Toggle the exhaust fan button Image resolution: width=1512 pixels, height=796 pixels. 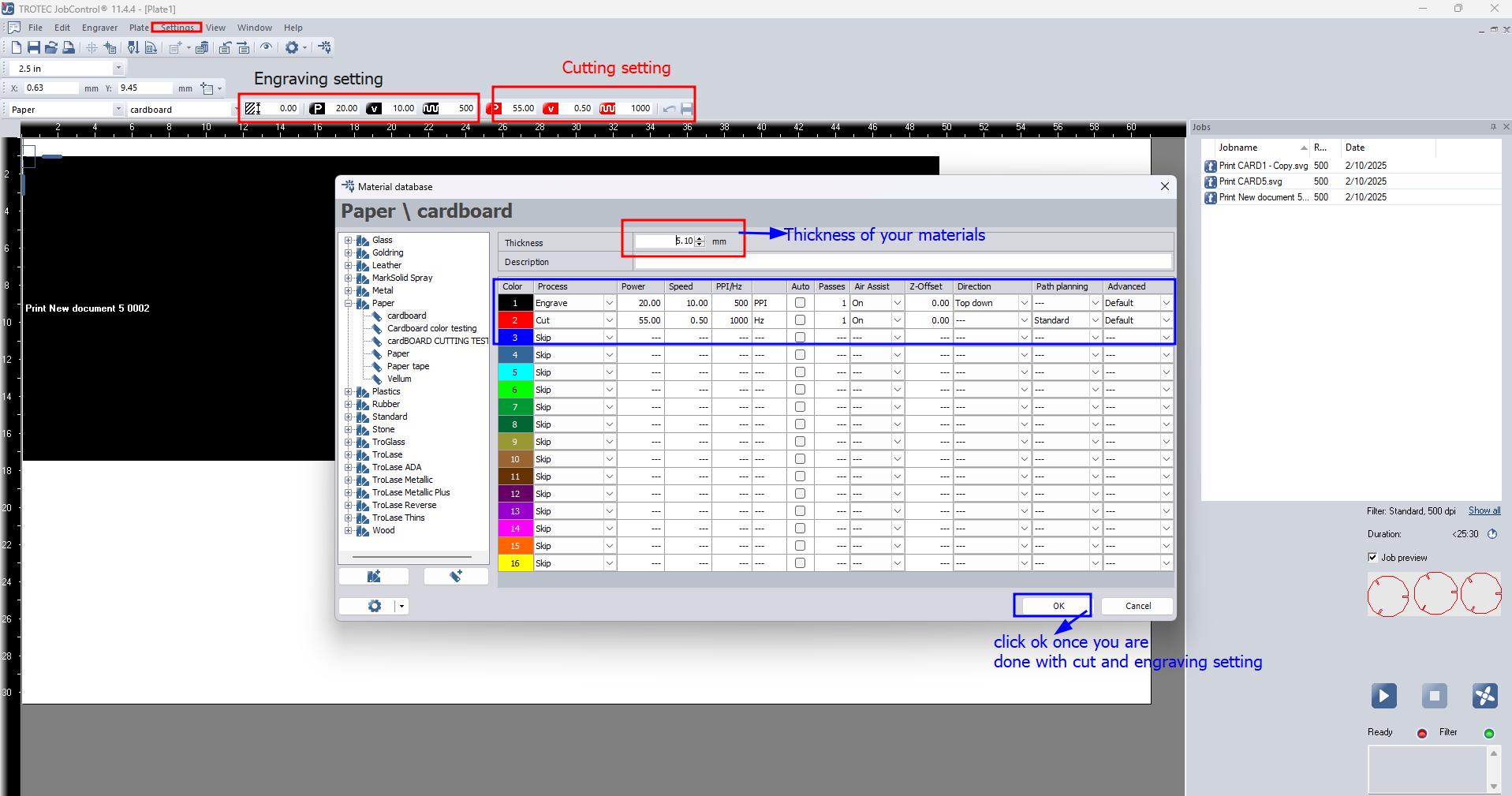click(x=1484, y=696)
